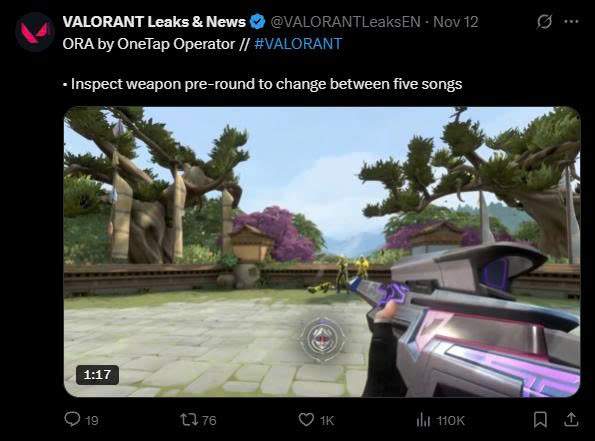Screen dimensions: 595x441
Task: Click the reply speech bubble icon
Action: click(x=72, y=419)
